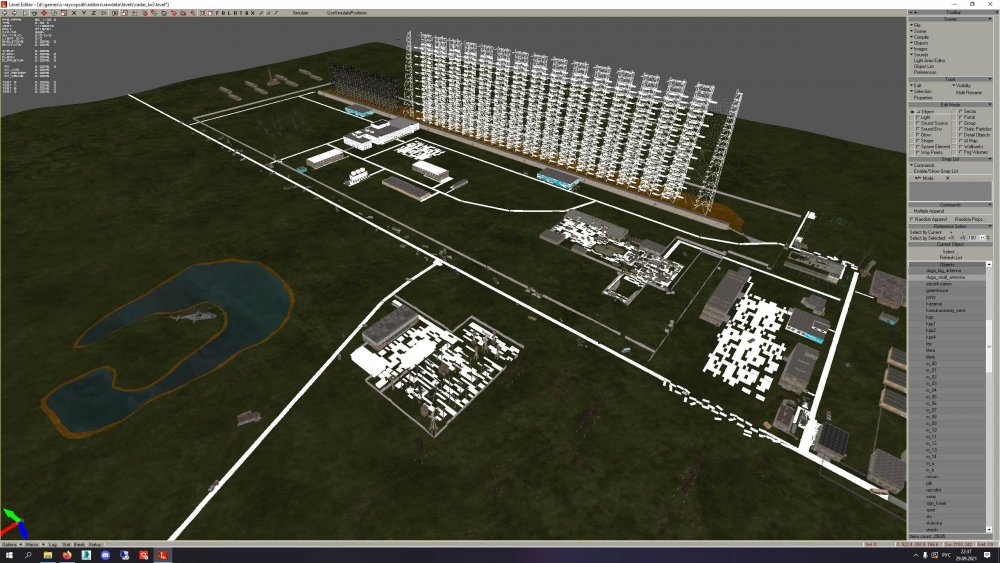This screenshot has width=1000, height=563.
Task: Open the Edit dropdown in Tools panel
Action: (x=916, y=85)
